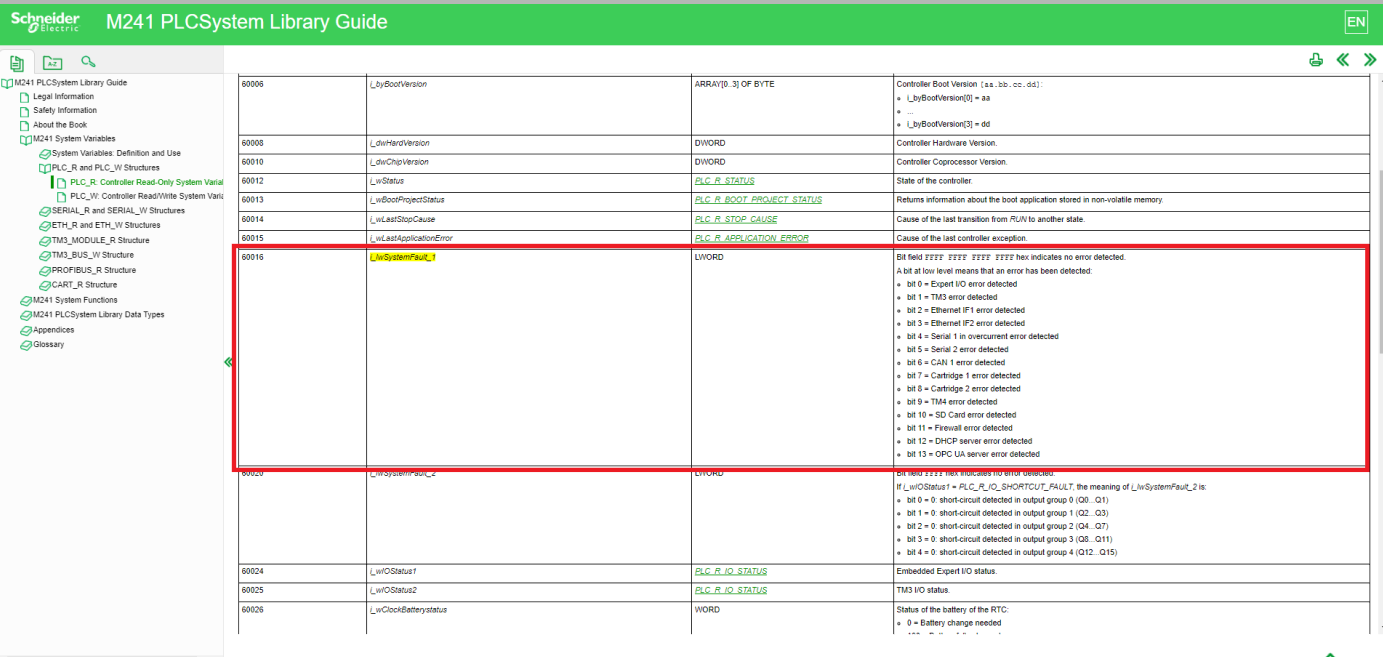Click 'bit 6 = CAN 1 error detected'
This screenshot has height=657, width=1383.
tap(956, 362)
